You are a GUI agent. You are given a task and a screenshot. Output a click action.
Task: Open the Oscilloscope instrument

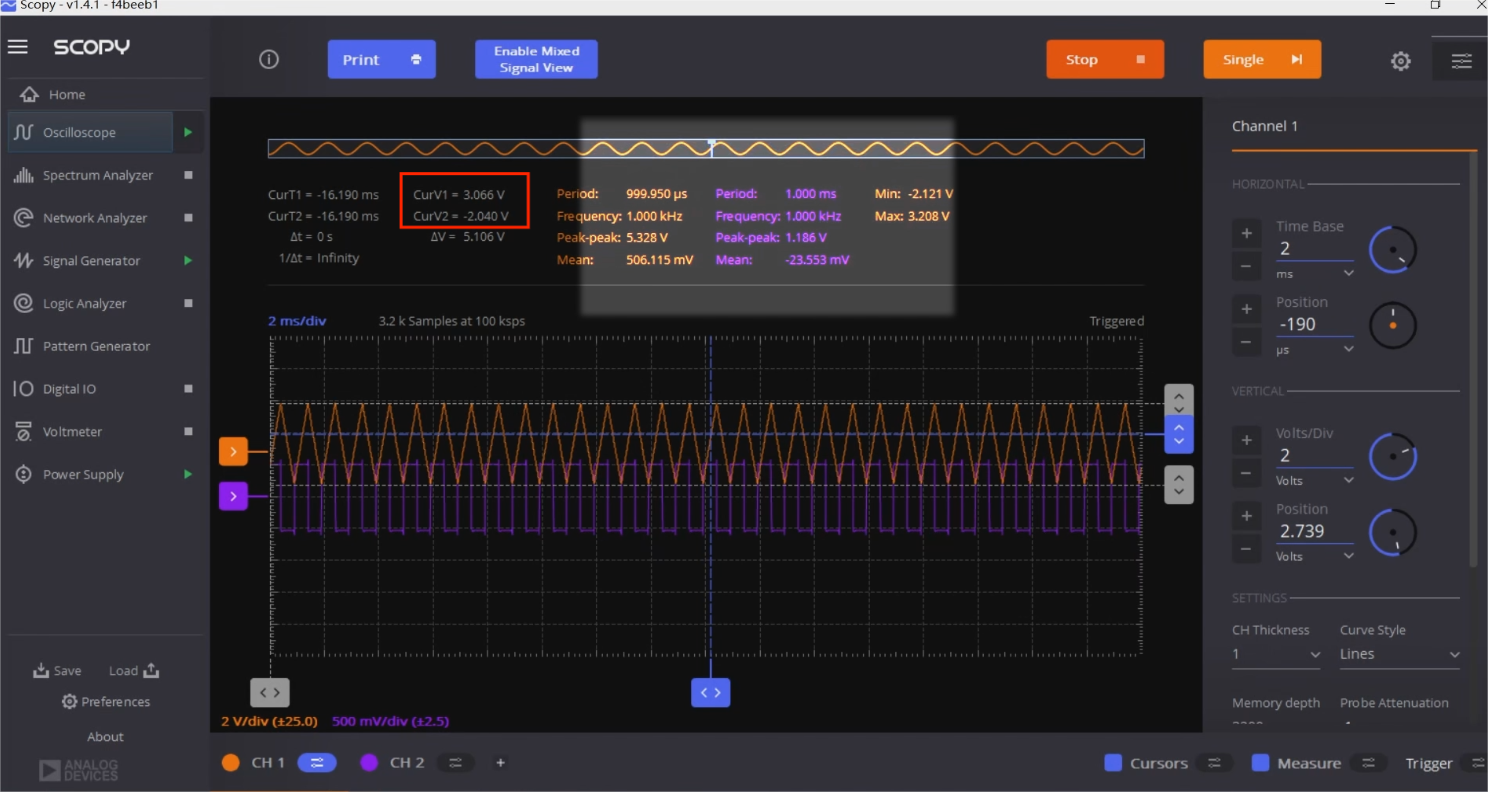click(x=90, y=132)
